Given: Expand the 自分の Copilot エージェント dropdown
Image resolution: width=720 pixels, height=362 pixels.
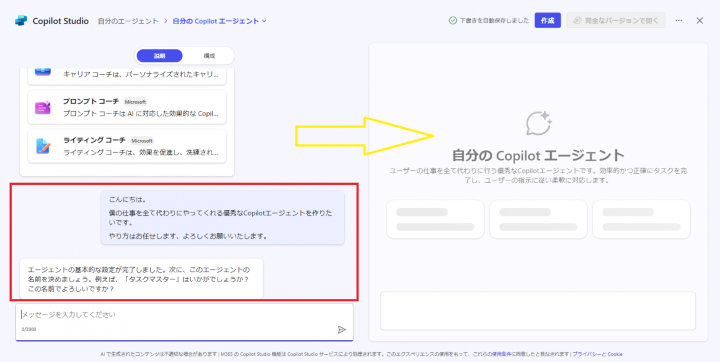Looking at the screenshot, I should [x=219, y=21].
